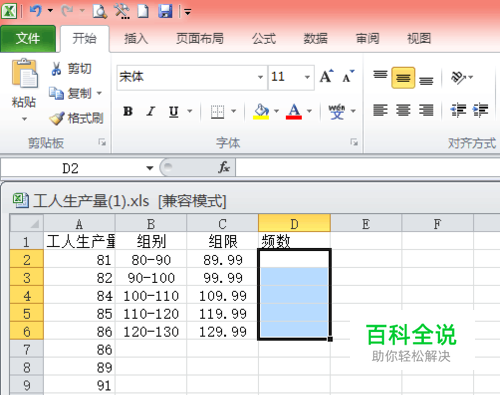The width and height of the screenshot is (500, 395).
Task: Open the 文件 tab
Action: 28,39
